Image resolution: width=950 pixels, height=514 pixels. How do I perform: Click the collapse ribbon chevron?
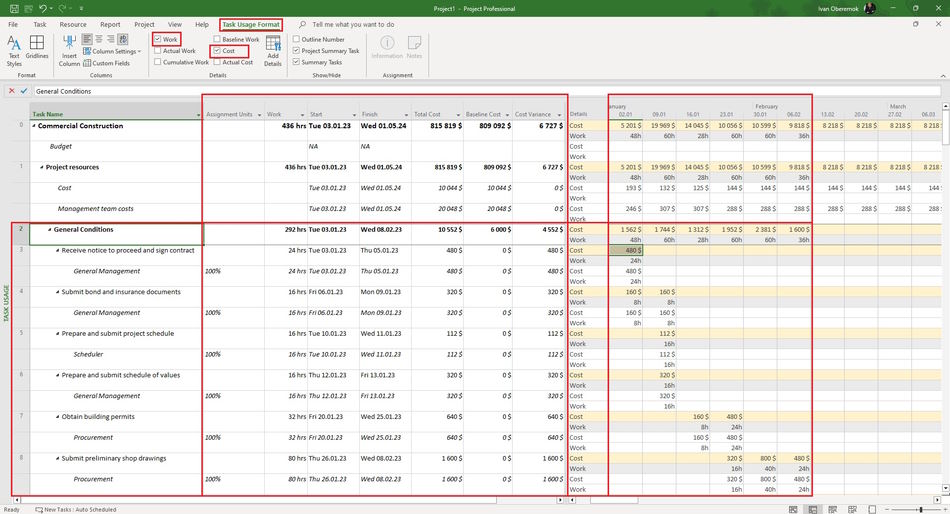tap(943, 76)
